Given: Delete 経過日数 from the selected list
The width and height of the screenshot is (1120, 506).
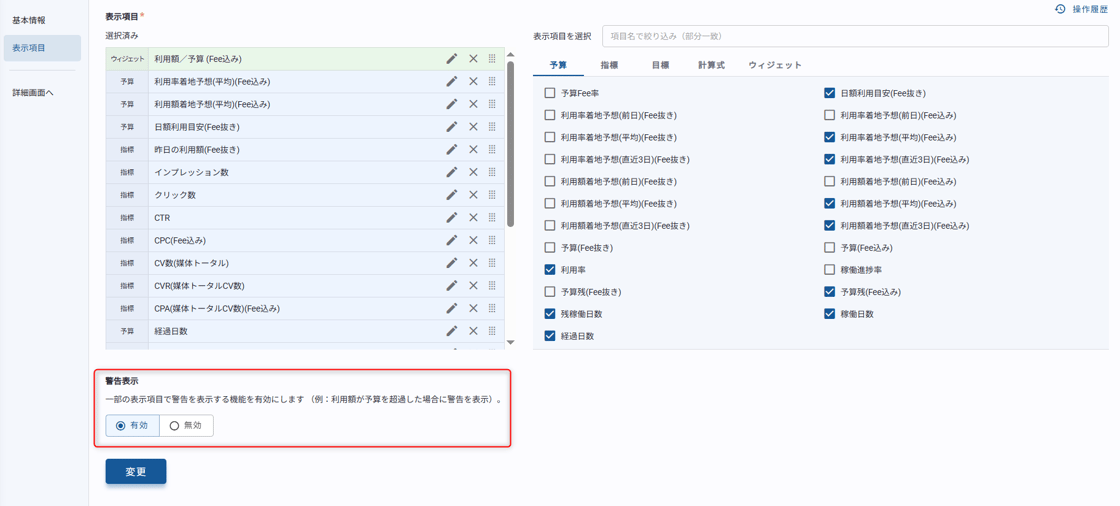Looking at the screenshot, I should [x=473, y=331].
